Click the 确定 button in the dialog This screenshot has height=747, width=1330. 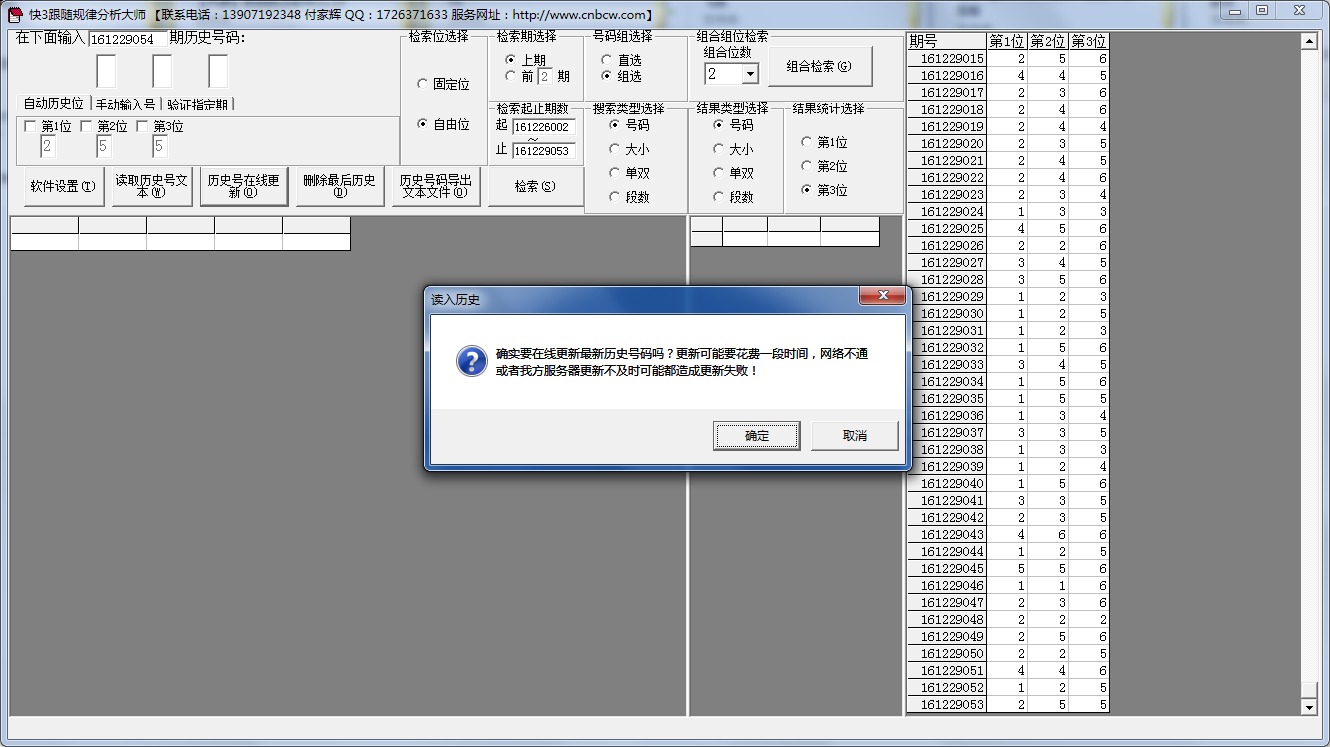(756, 436)
